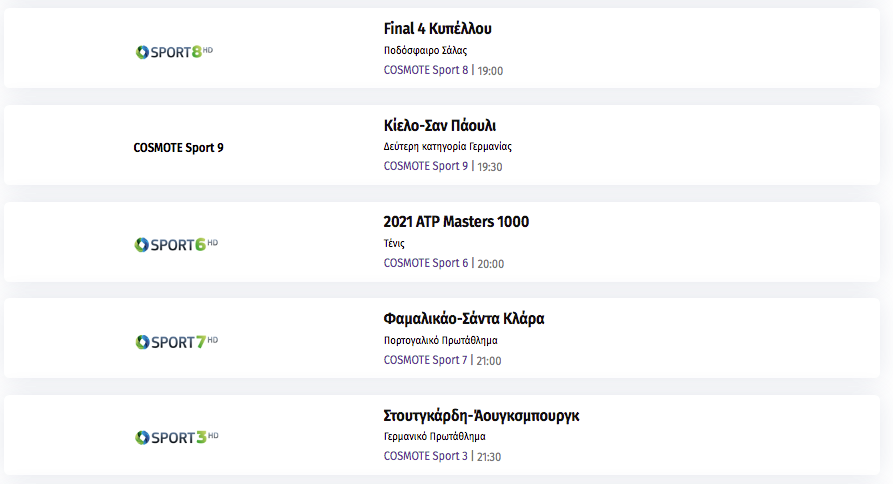Follow the COSMOTE Sport 8 channel link
The image size is (893, 484).
pyautogui.click(x=426, y=70)
